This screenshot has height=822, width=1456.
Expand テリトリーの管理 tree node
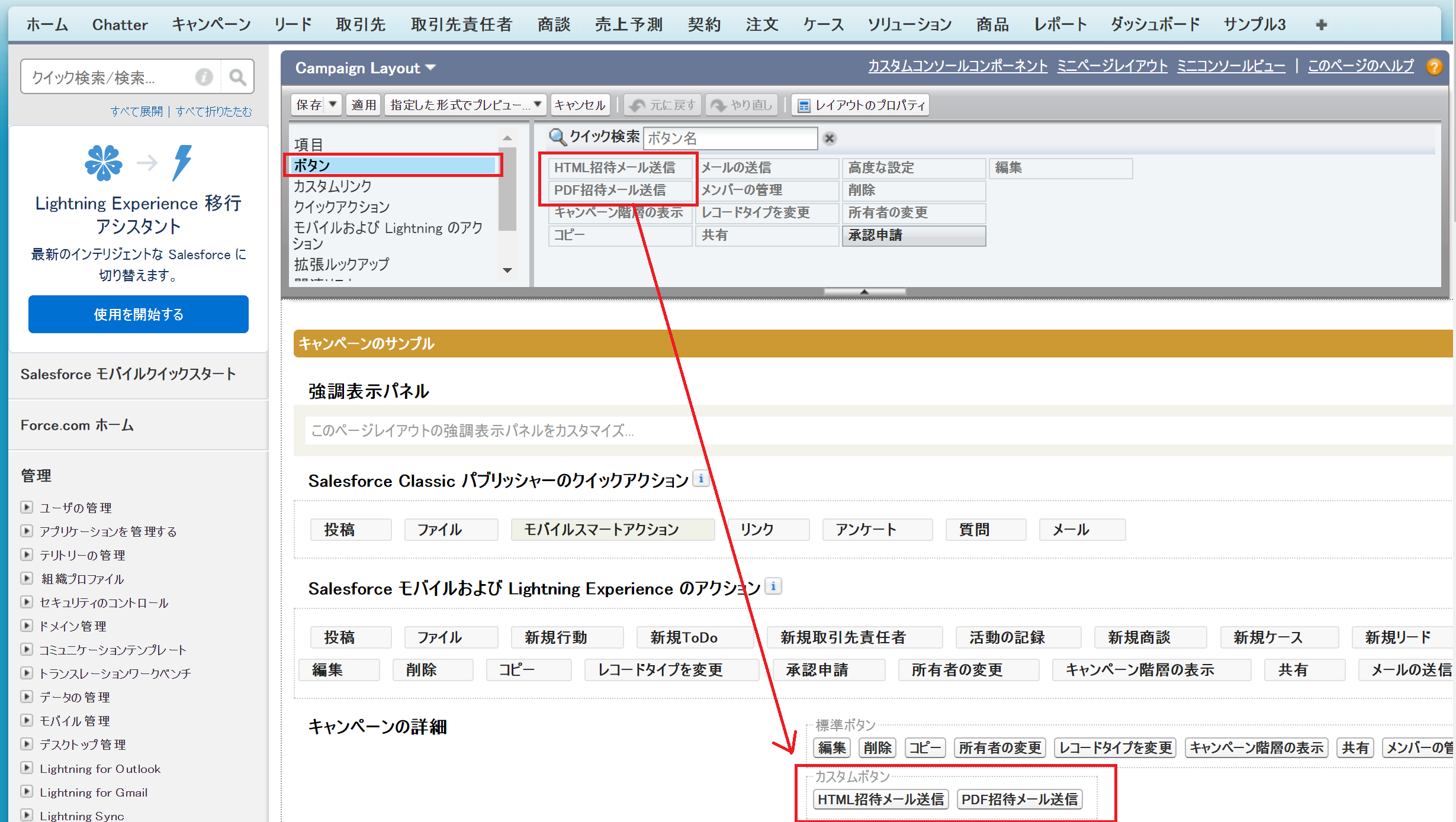(x=26, y=555)
